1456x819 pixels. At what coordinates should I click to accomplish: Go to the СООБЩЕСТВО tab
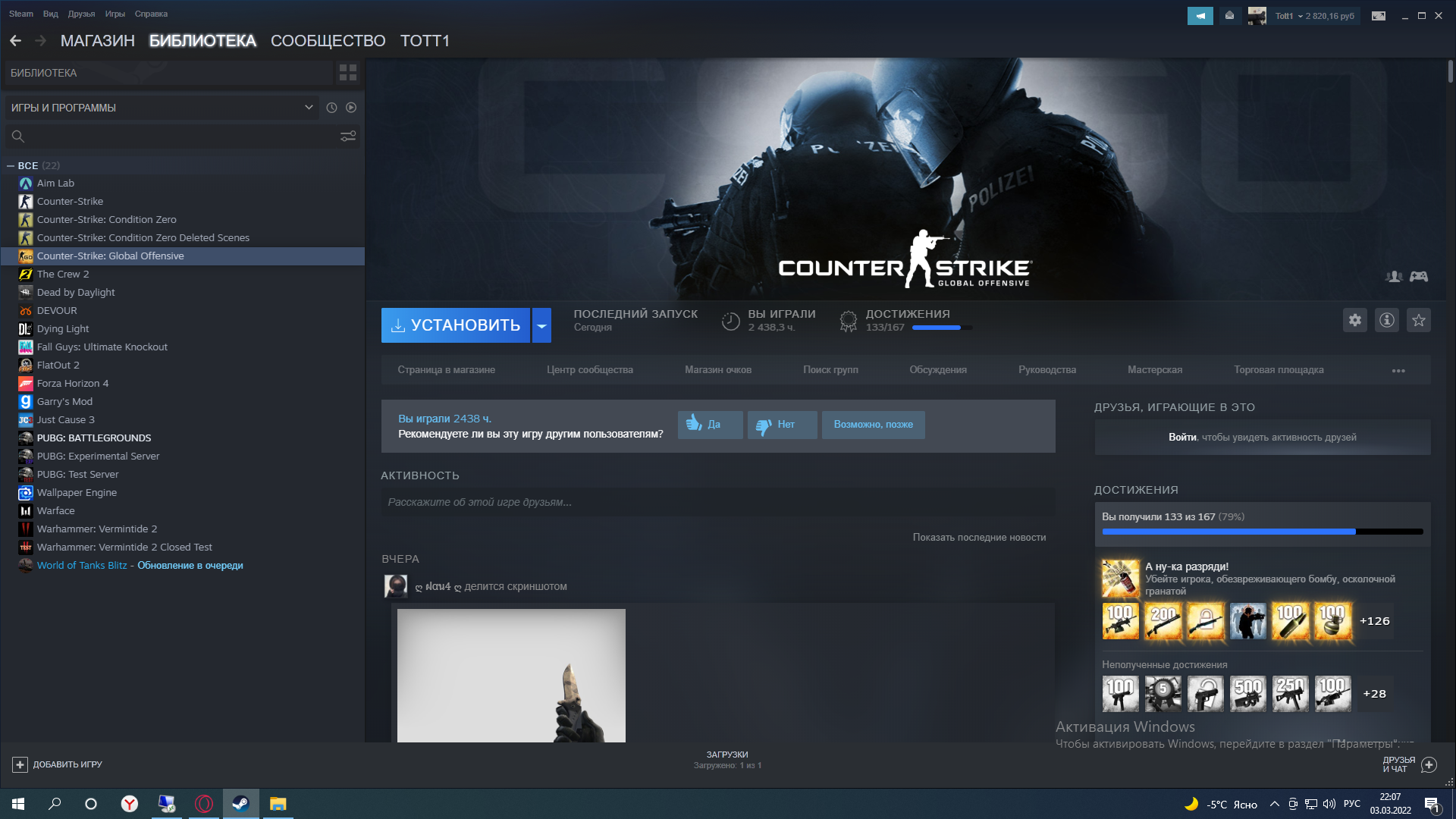click(x=328, y=41)
